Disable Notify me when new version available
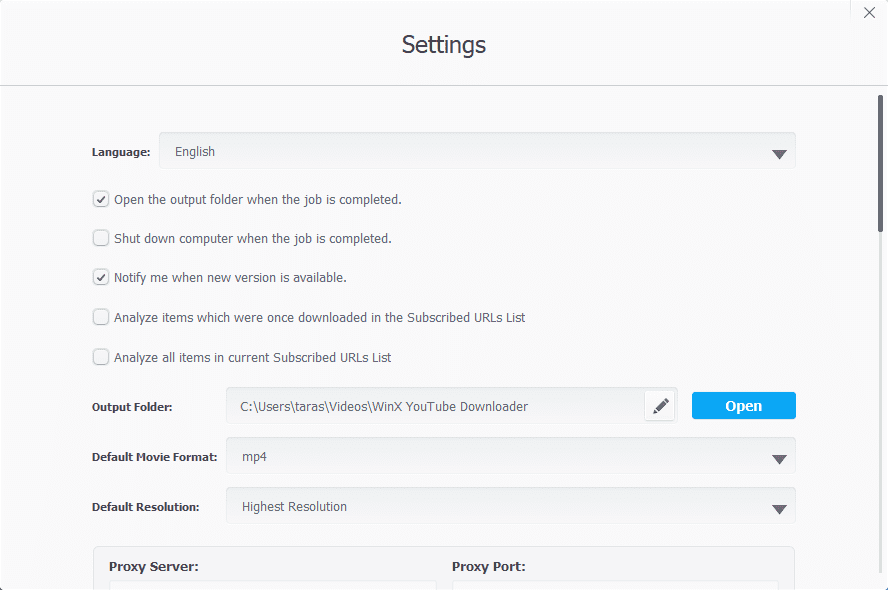The width and height of the screenshot is (888, 590). coord(101,277)
